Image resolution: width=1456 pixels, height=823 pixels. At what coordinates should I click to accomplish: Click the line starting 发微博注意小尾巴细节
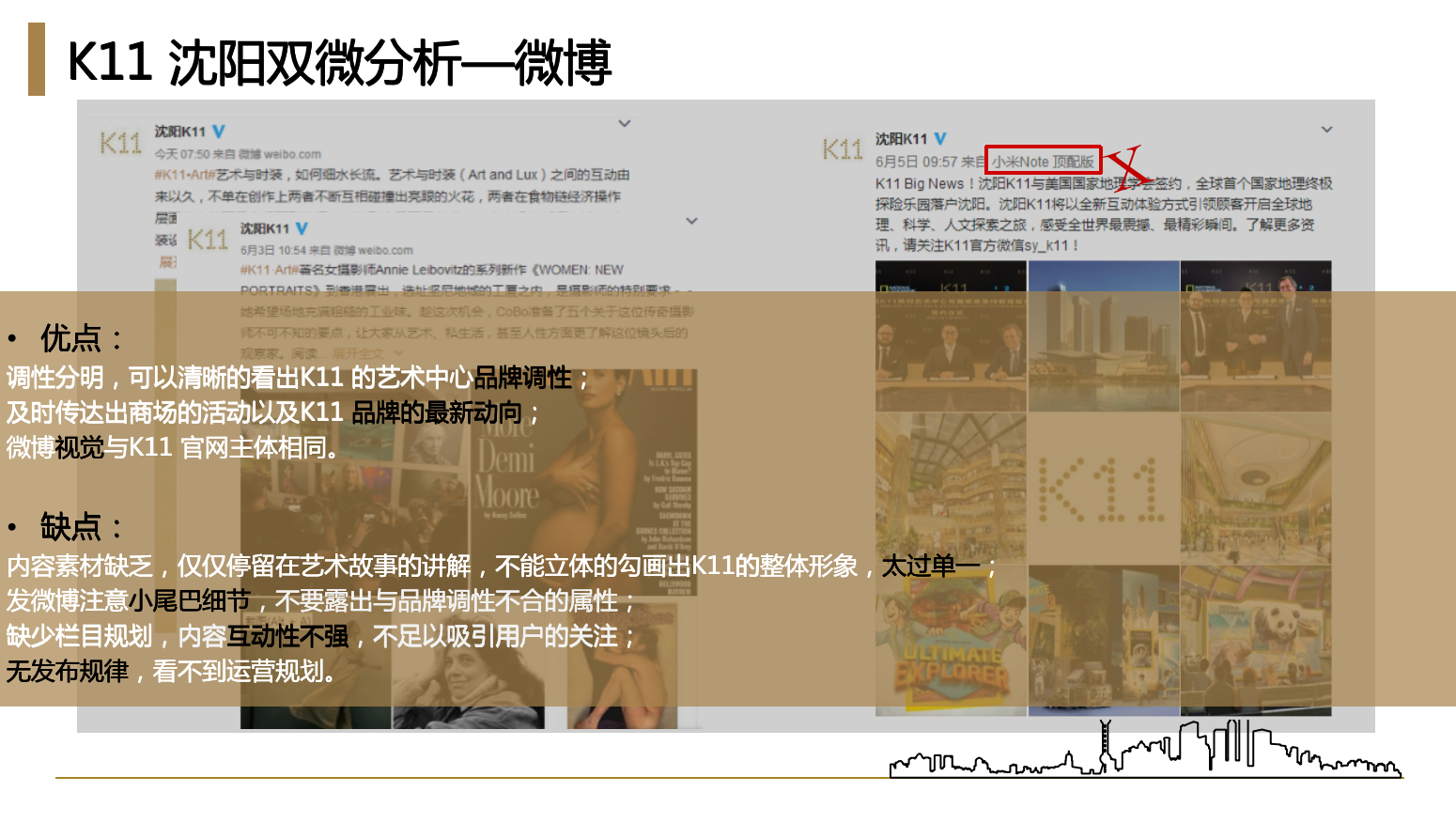click(322, 600)
